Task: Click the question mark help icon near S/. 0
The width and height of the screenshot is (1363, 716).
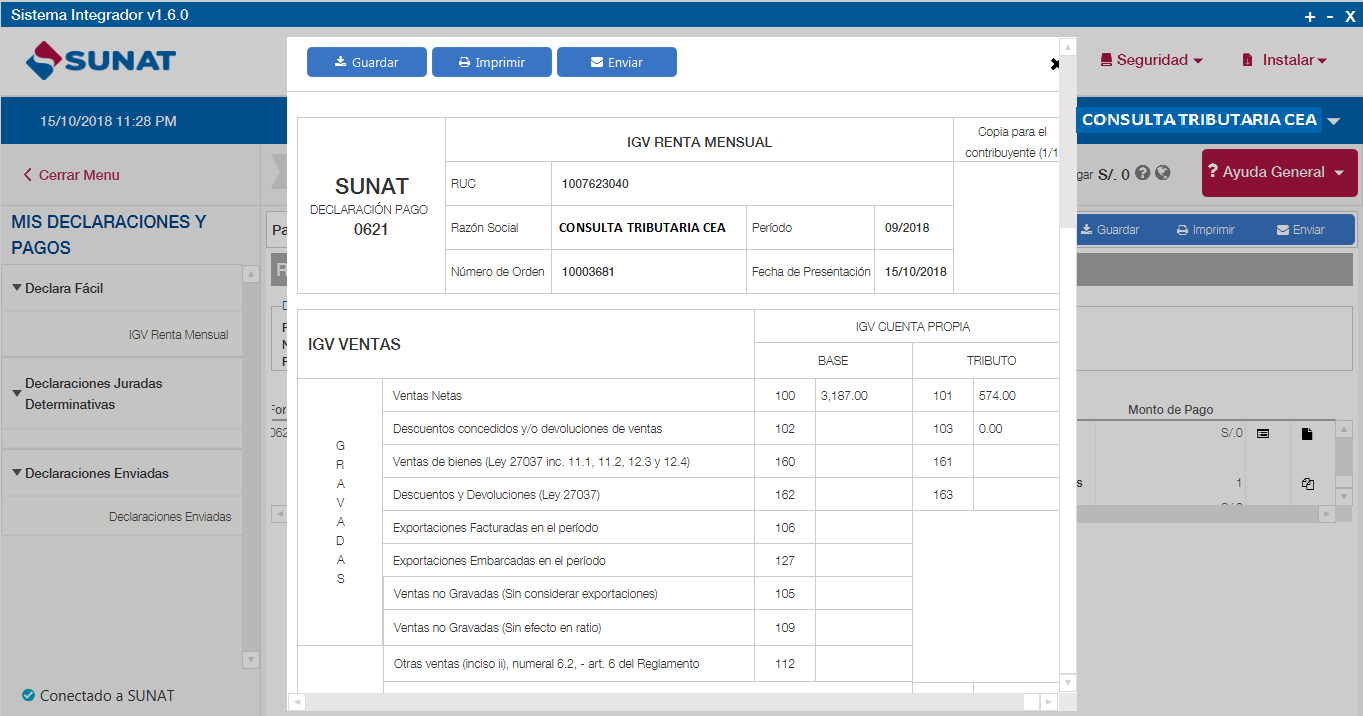Action: [x=1143, y=173]
